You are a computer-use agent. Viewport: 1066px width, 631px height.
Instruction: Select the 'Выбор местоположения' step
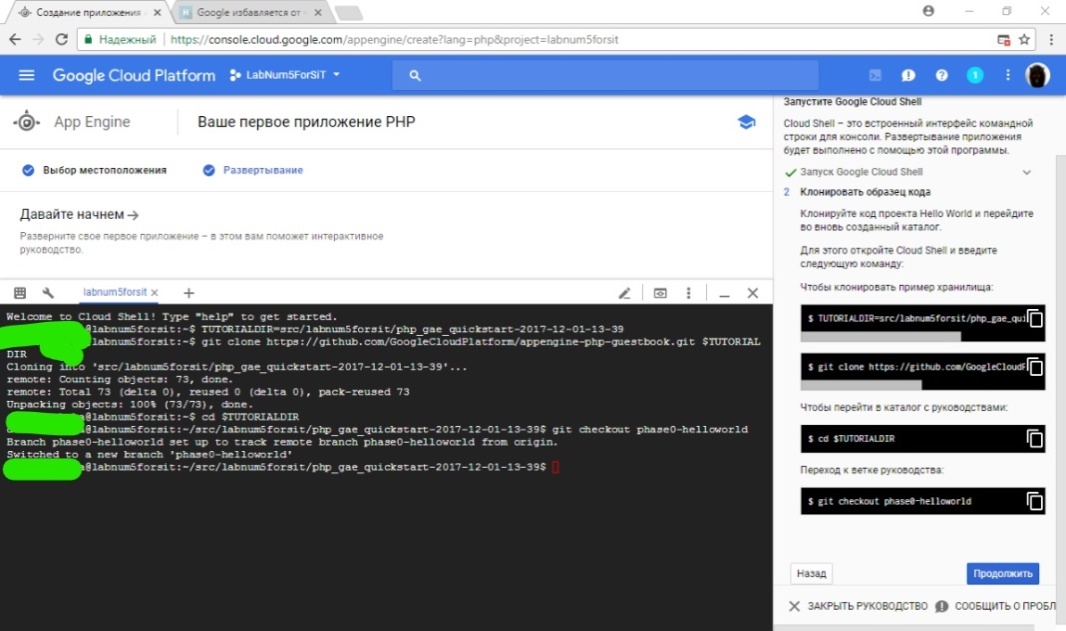click(94, 170)
